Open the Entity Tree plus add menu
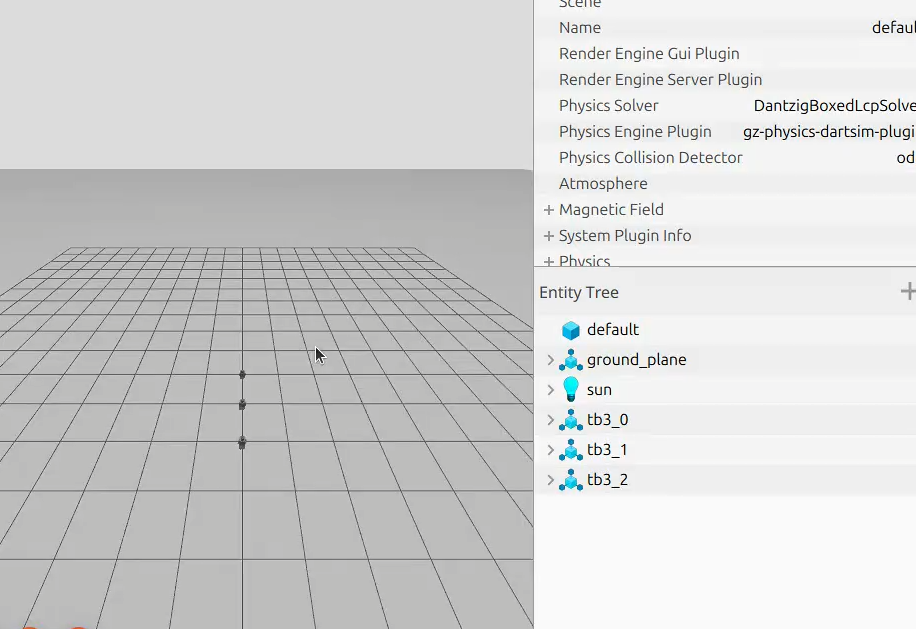916x629 pixels. coord(908,291)
